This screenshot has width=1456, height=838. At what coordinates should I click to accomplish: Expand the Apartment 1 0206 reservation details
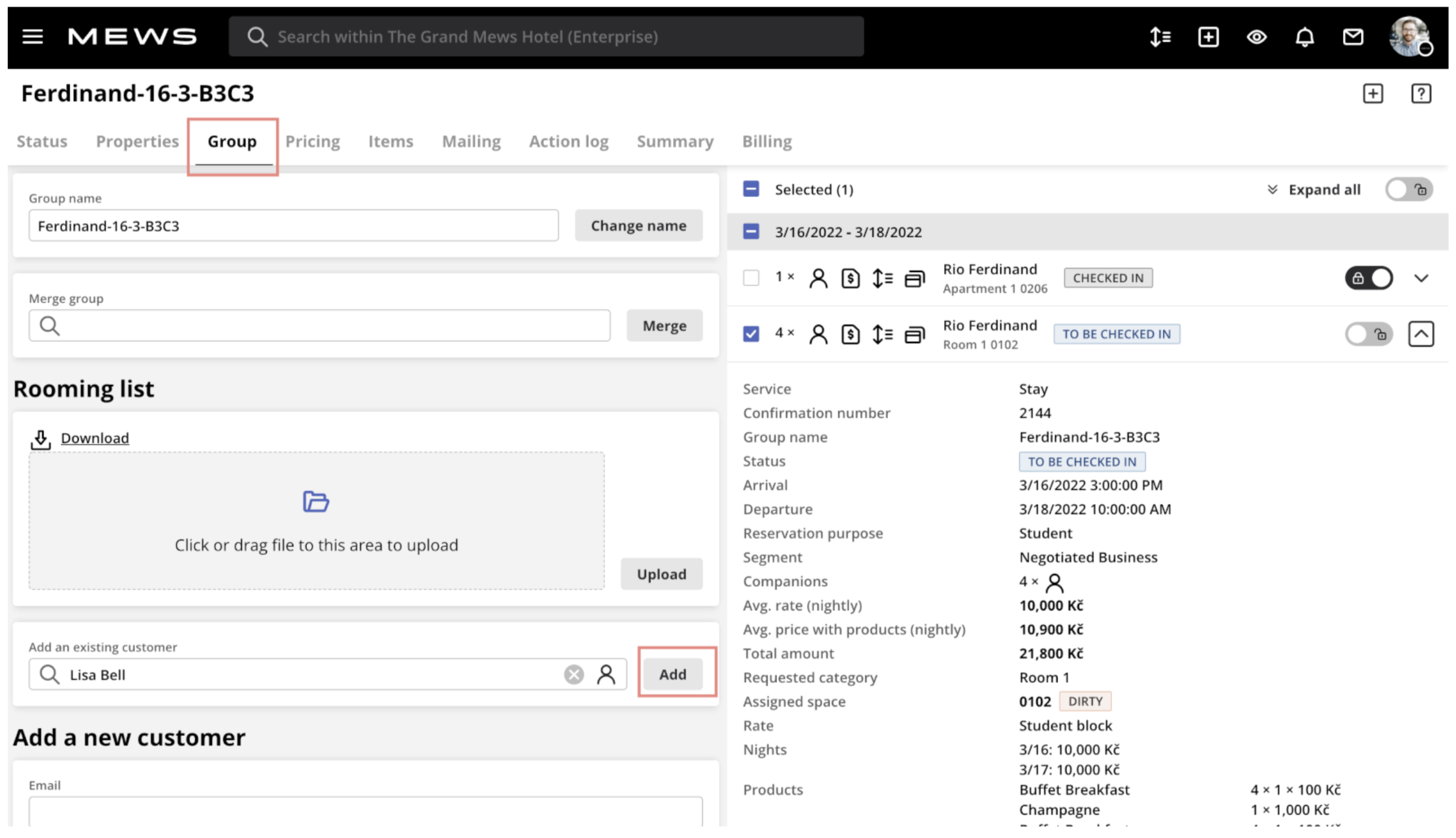[x=1421, y=278]
